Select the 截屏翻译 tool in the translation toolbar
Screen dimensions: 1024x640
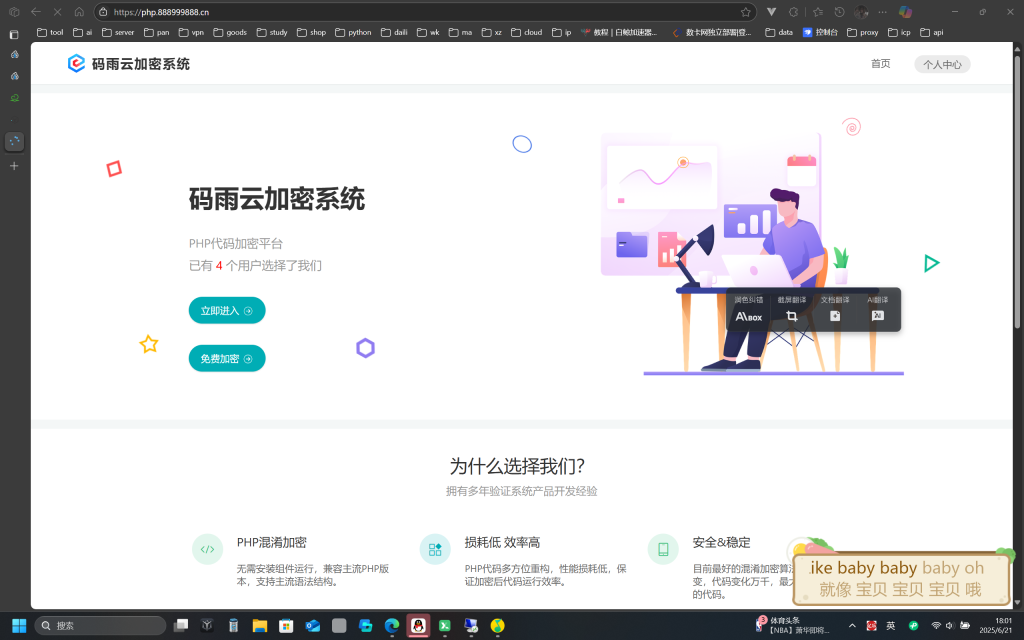click(792, 316)
